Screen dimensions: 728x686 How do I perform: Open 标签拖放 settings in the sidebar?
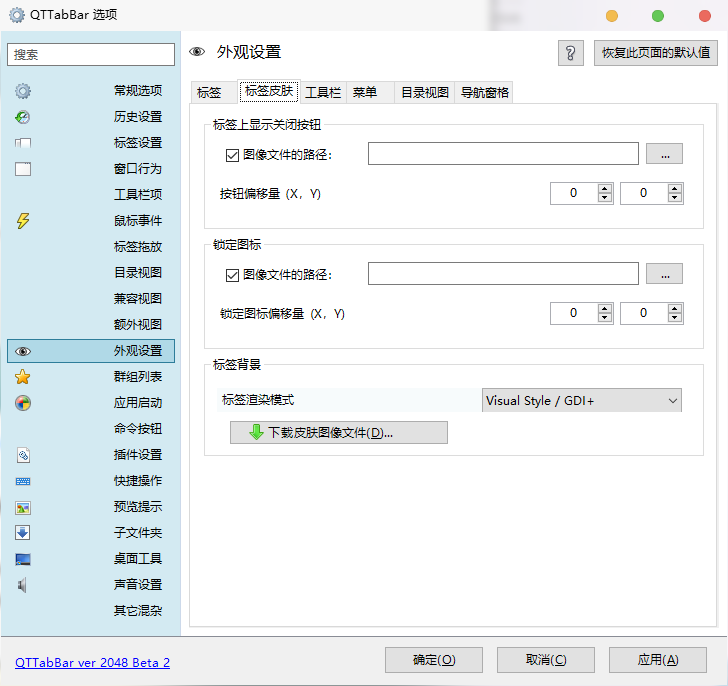91,247
